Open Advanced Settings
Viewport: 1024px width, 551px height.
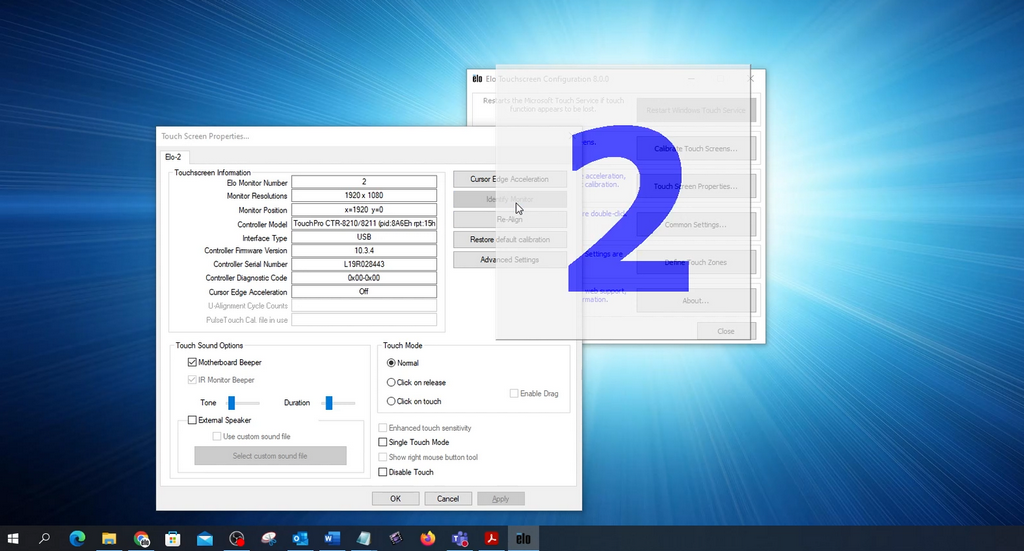509,260
